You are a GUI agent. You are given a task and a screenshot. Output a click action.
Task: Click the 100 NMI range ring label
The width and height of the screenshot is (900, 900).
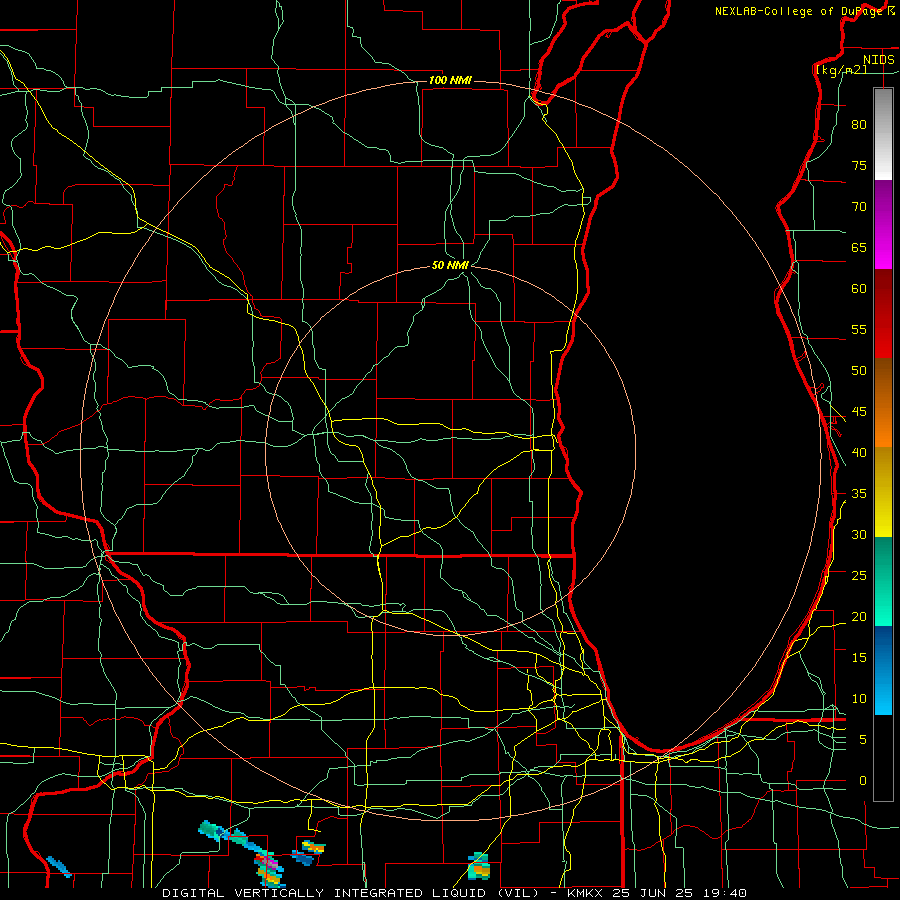click(450, 80)
